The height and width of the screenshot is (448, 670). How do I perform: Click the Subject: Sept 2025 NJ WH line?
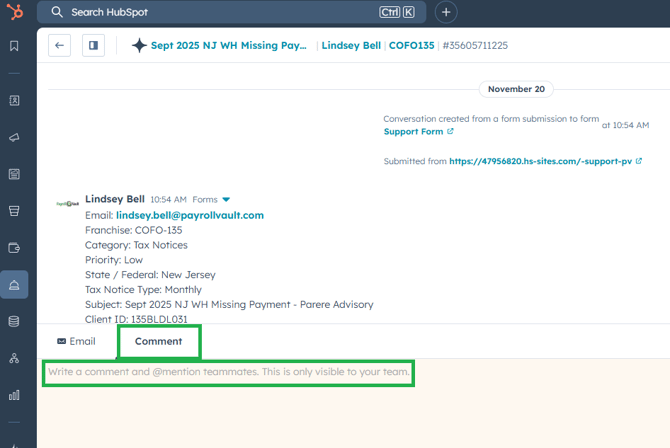click(x=229, y=304)
